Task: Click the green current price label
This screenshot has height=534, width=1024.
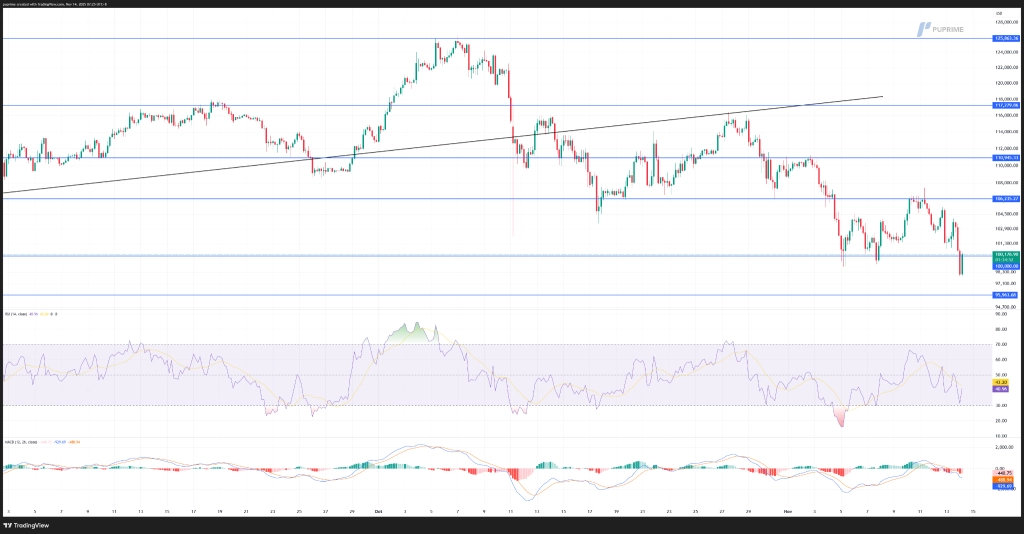Action: pos(1005,256)
